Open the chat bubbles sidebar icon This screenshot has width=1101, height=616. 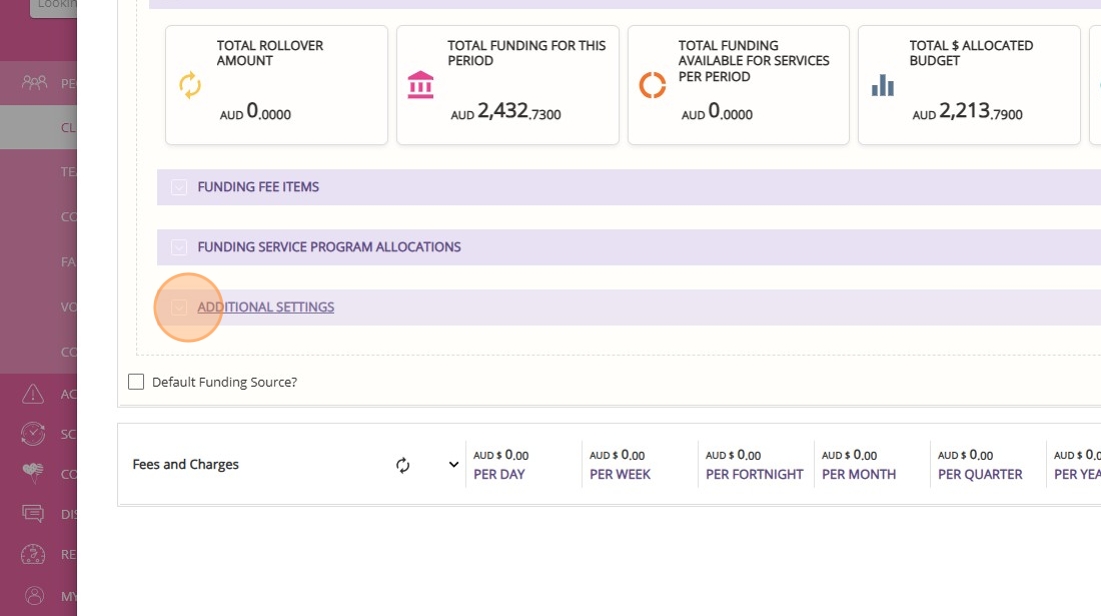(34, 514)
